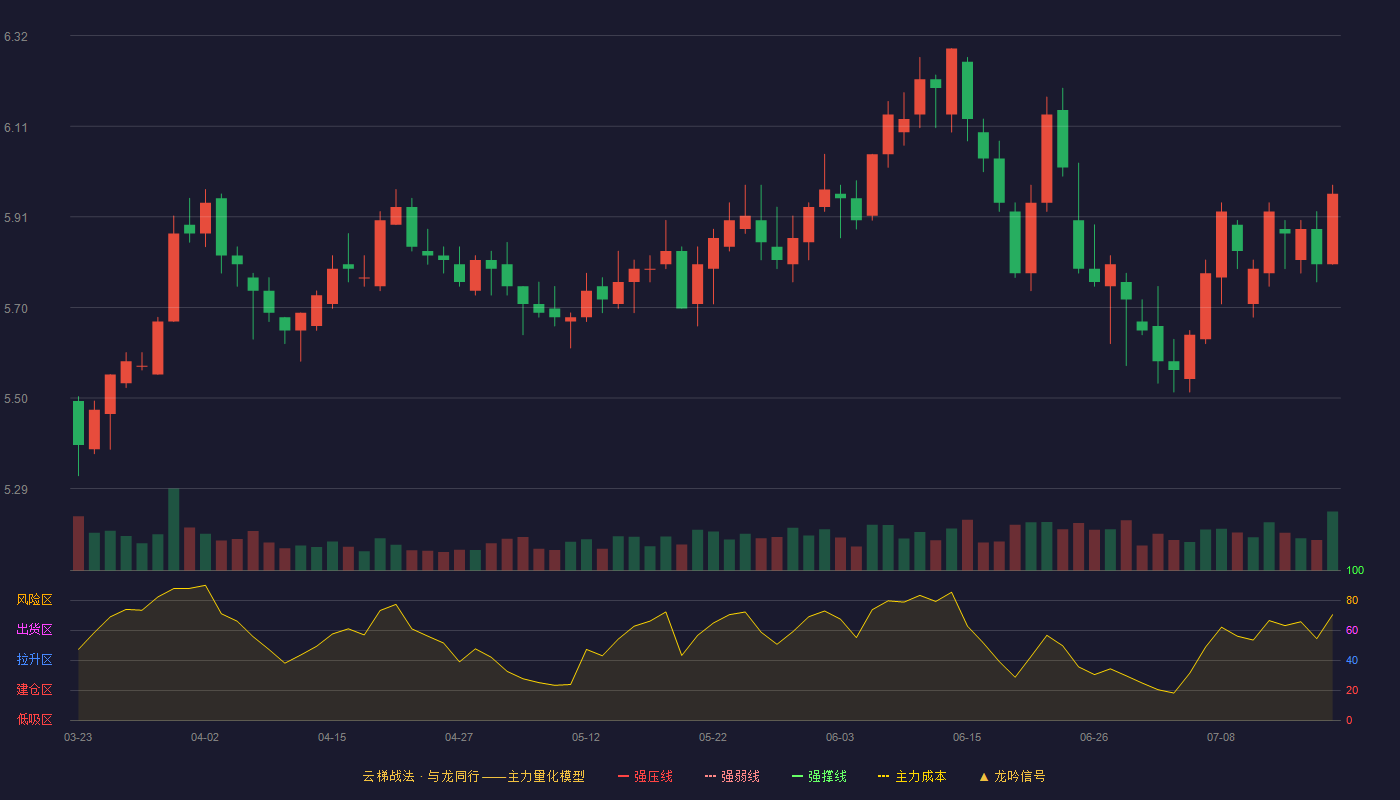Toggle the 主力成本 legend entry

(x=912, y=776)
